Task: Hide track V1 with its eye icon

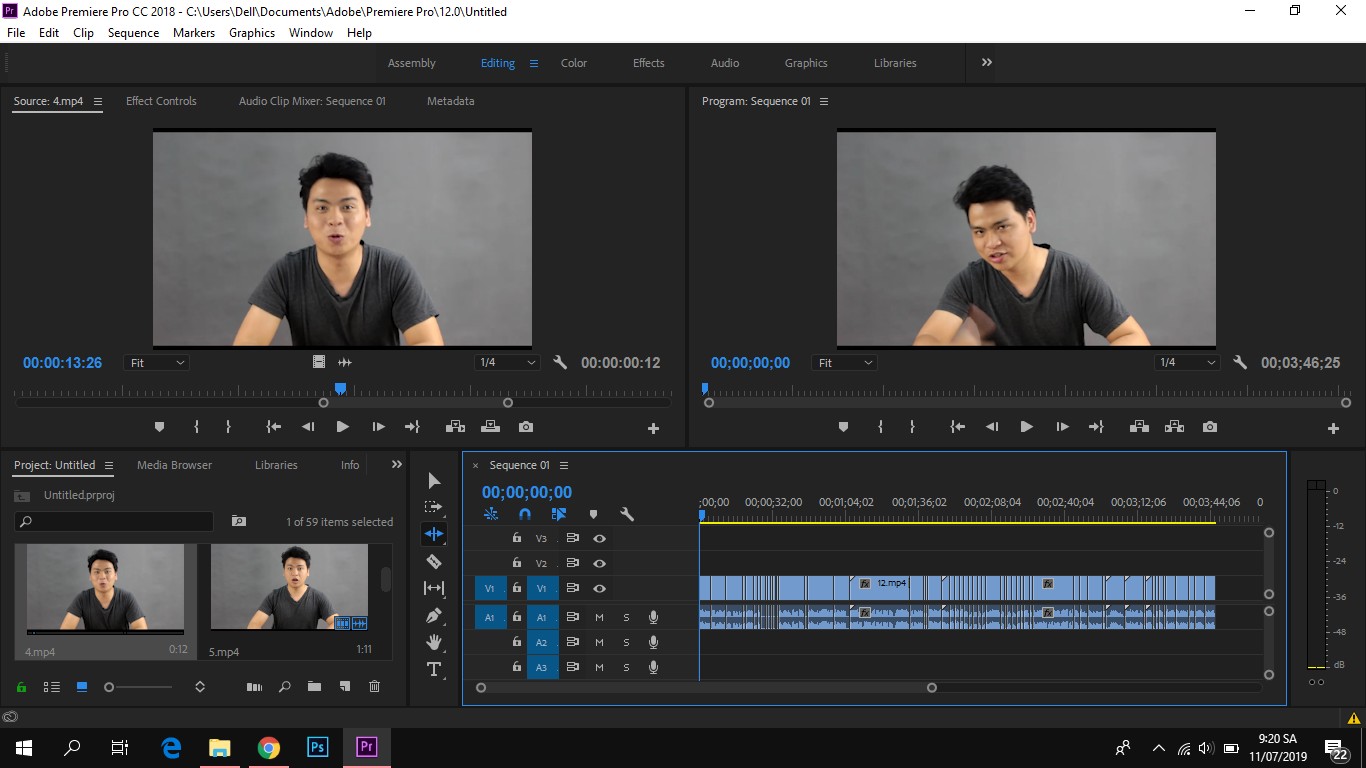Action: point(599,588)
